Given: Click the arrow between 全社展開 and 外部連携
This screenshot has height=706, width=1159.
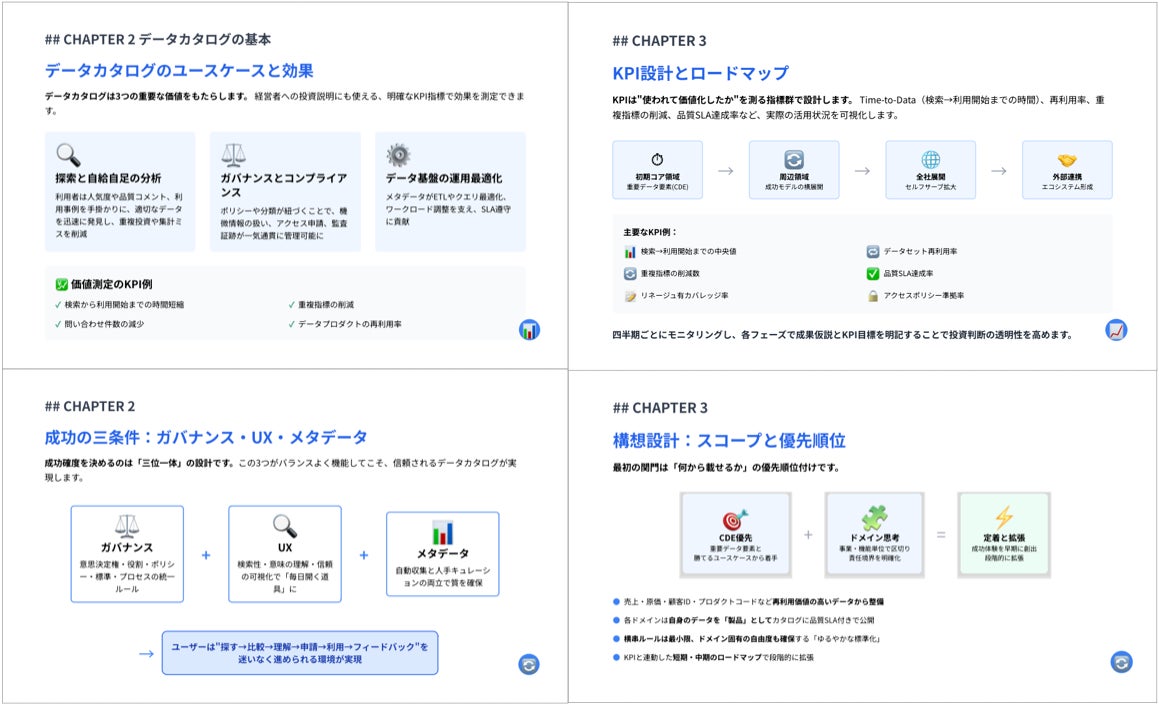Looking at the screenshot, I should (997, 169).
